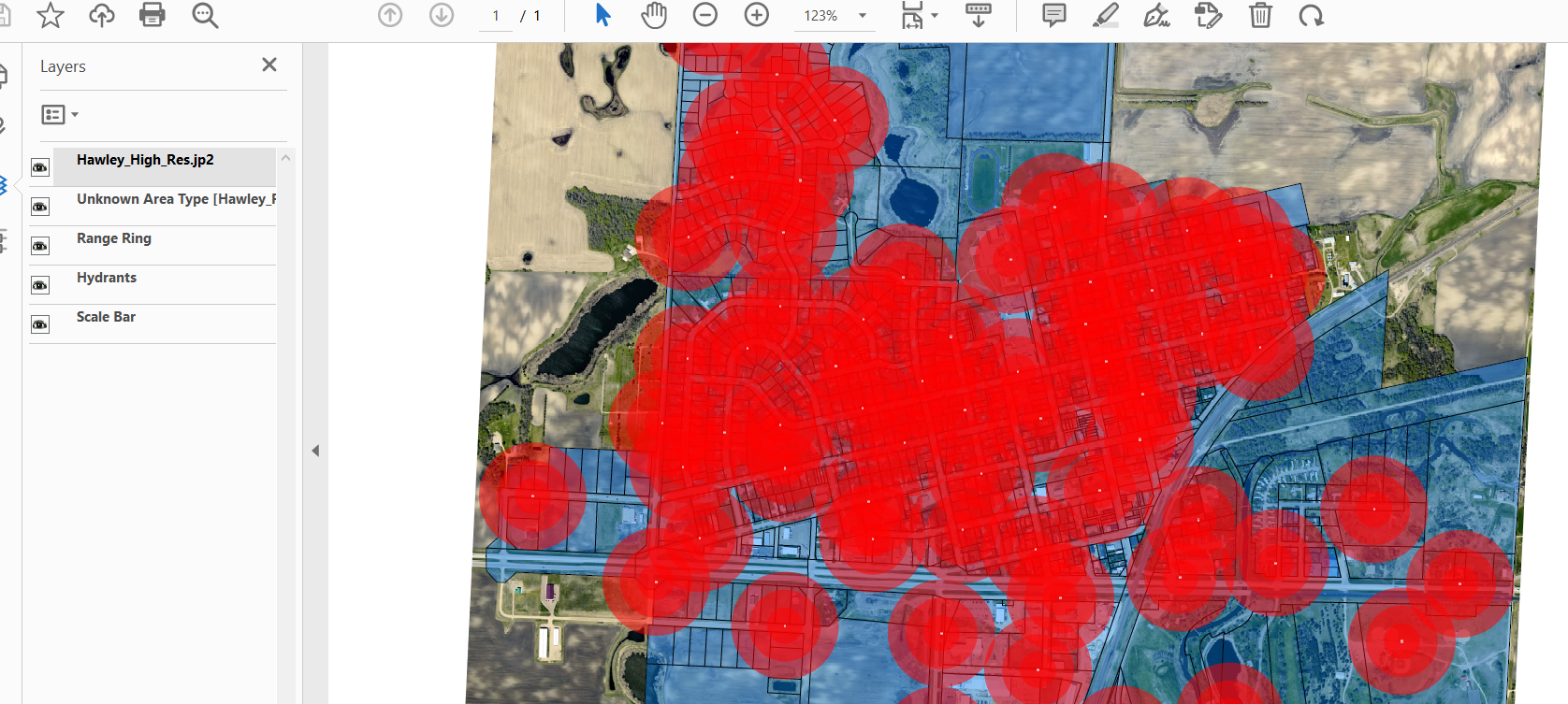Select the Scale Bar layer name
The width and height of the screenshot is (1568, 704).
coord(106,317)
